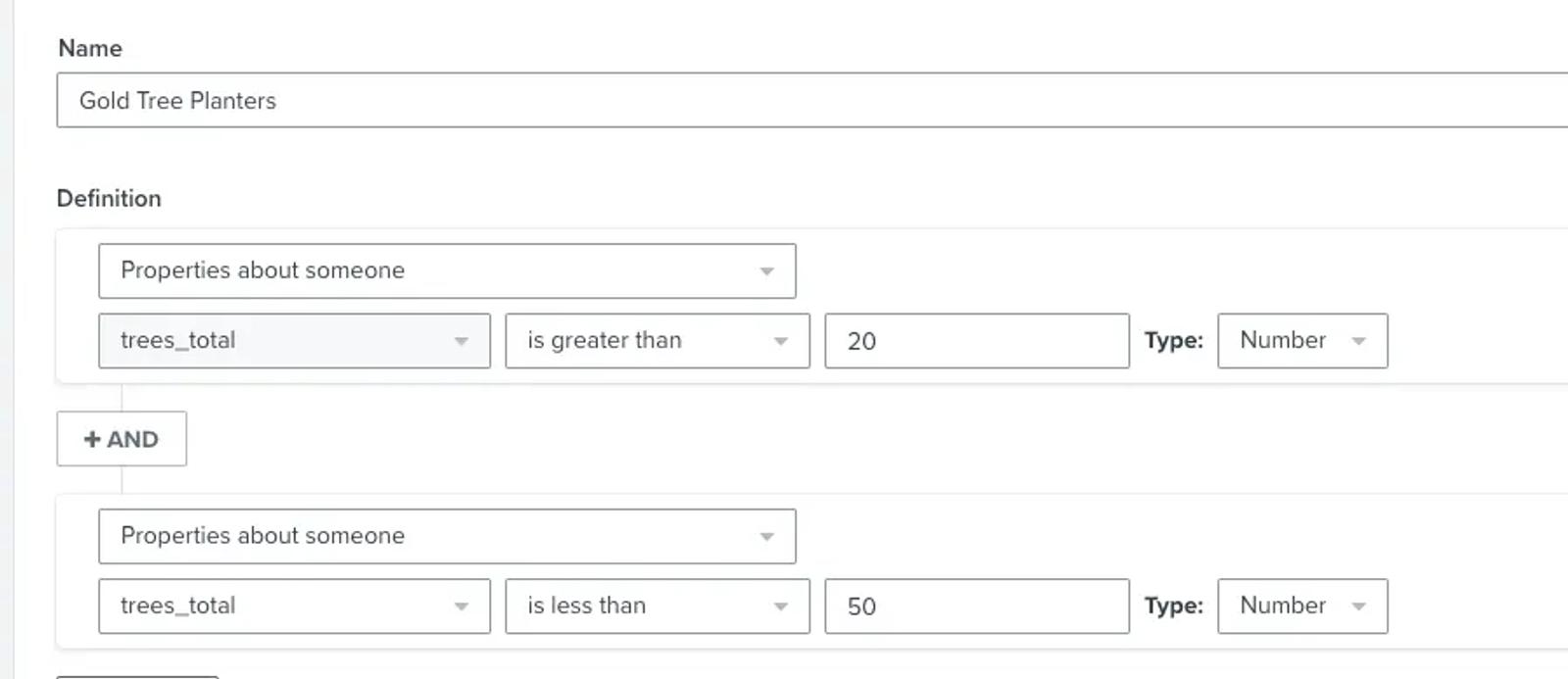This screenshot has width=1568, height=679.
Task: Open the Number type dropdown beside value 20
Action: 1302,341
